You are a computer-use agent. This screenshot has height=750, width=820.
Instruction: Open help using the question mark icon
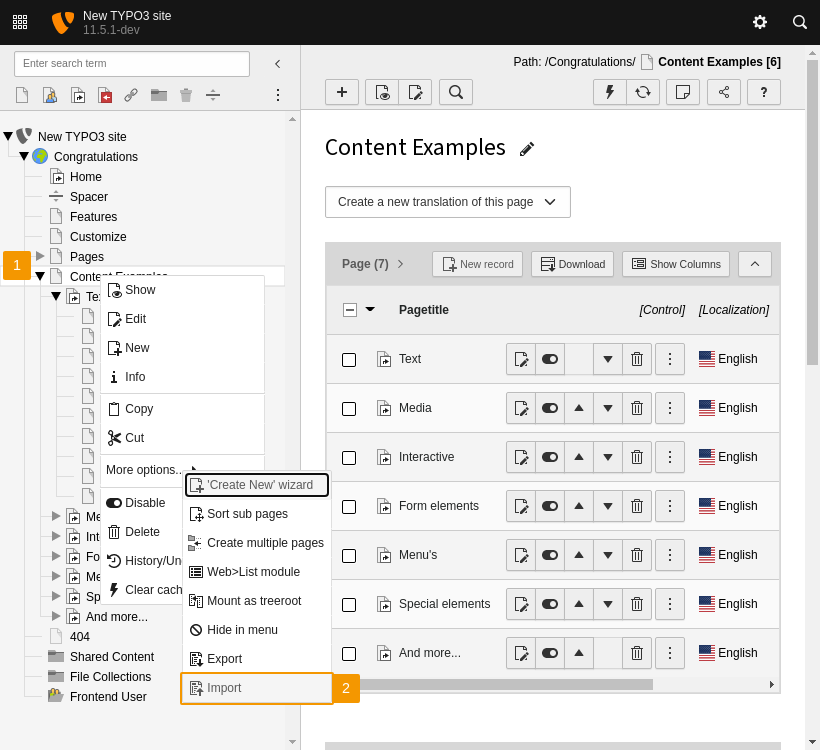point(763,92)
